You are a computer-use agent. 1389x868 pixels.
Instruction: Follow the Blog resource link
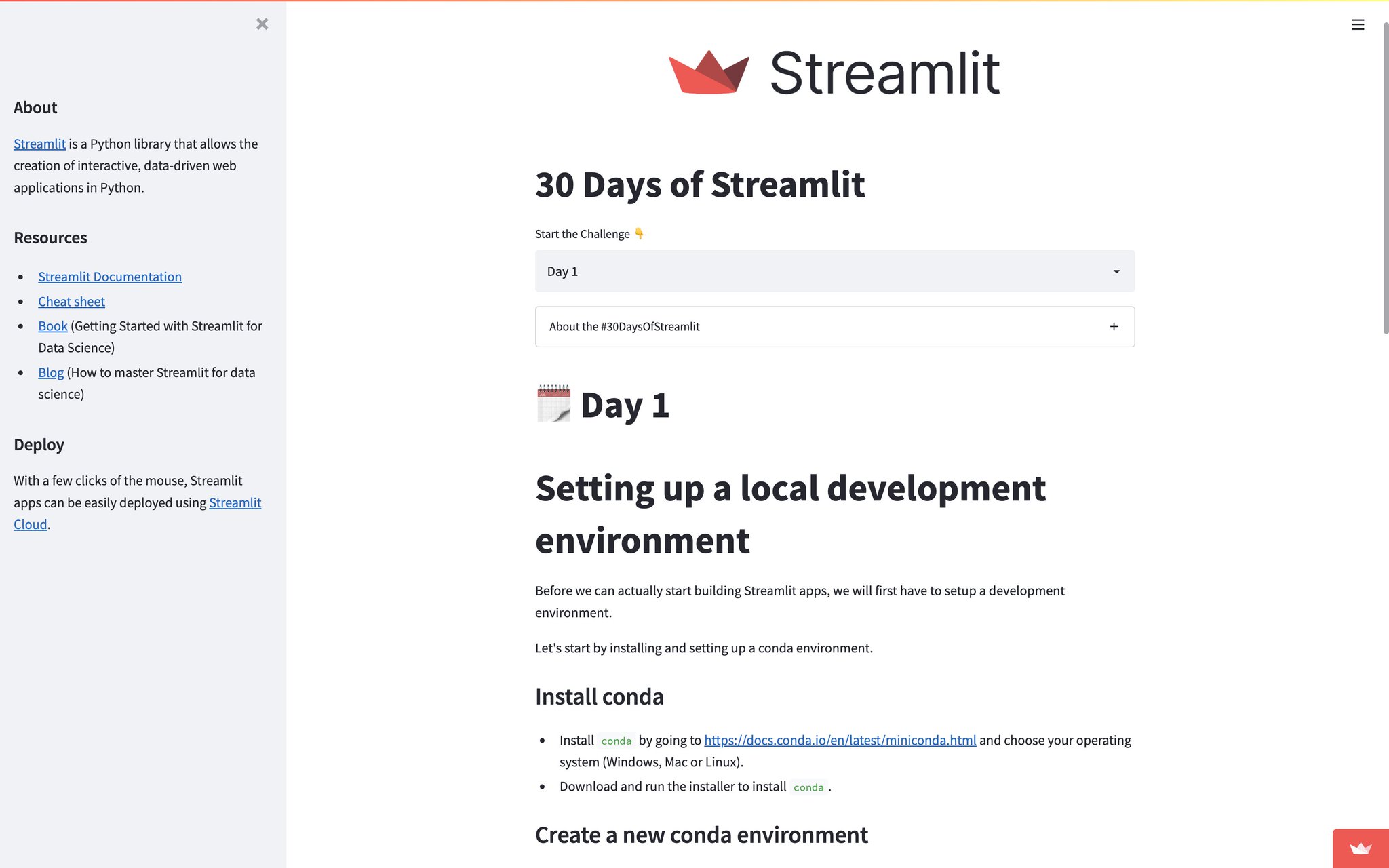click(x=51, y=373)
